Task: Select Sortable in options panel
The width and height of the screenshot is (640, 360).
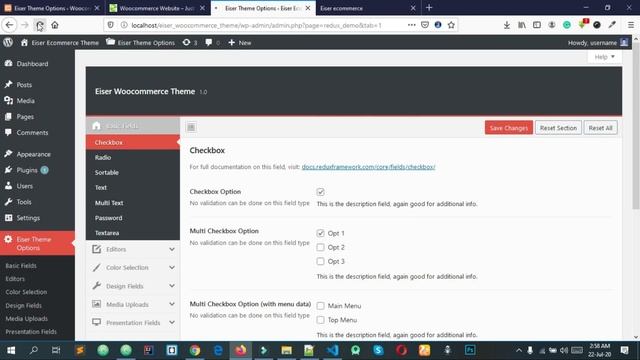Action: tap(133, 173)
